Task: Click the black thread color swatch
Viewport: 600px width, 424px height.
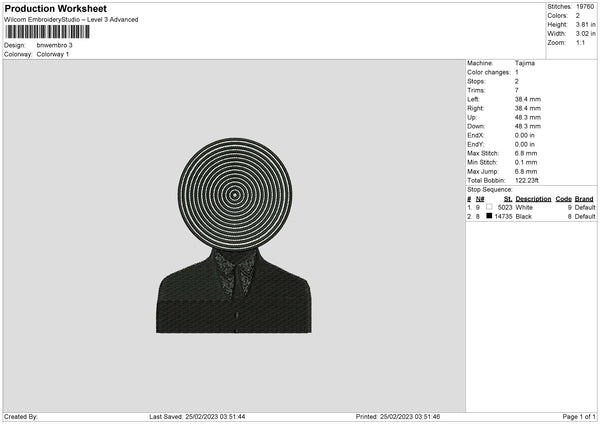Action: 489,216
